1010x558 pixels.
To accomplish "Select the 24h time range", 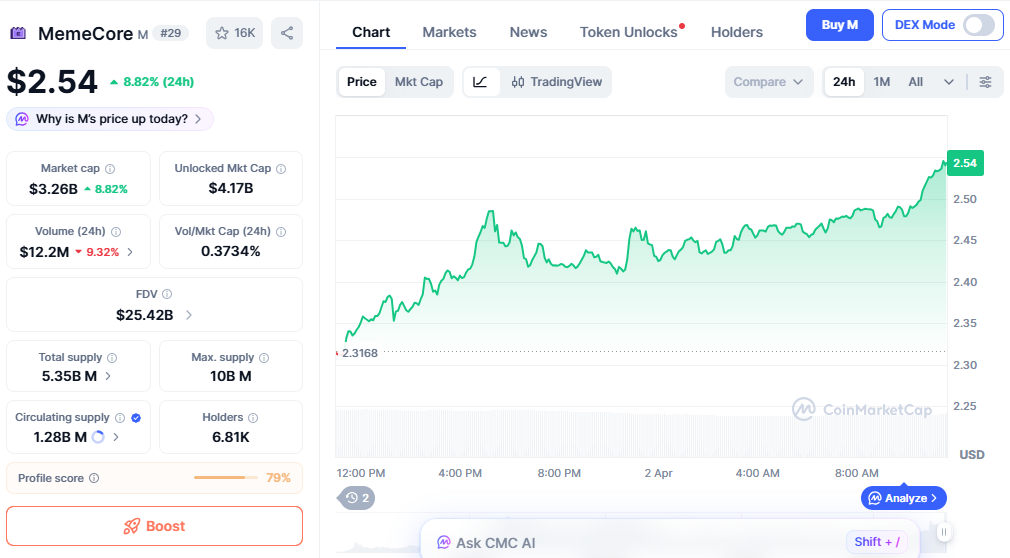I will [844, 82].
